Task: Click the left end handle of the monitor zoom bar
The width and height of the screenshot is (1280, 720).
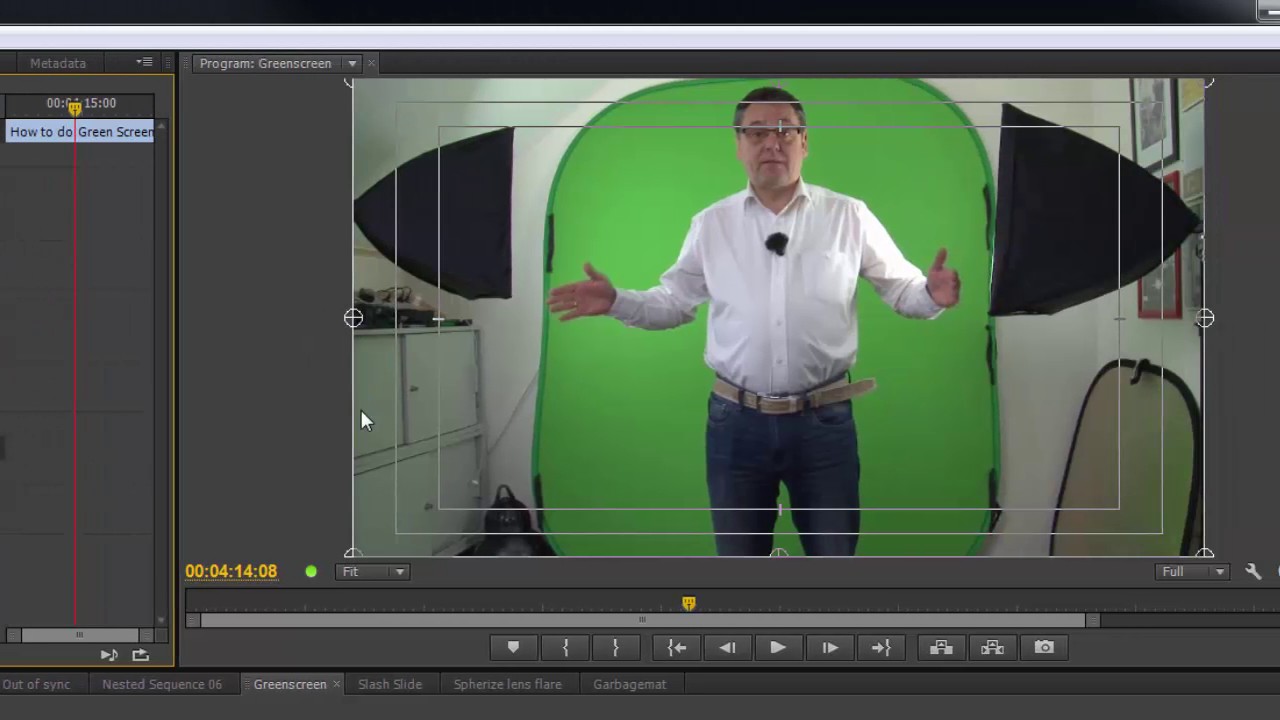Action: tap(193, 620)
